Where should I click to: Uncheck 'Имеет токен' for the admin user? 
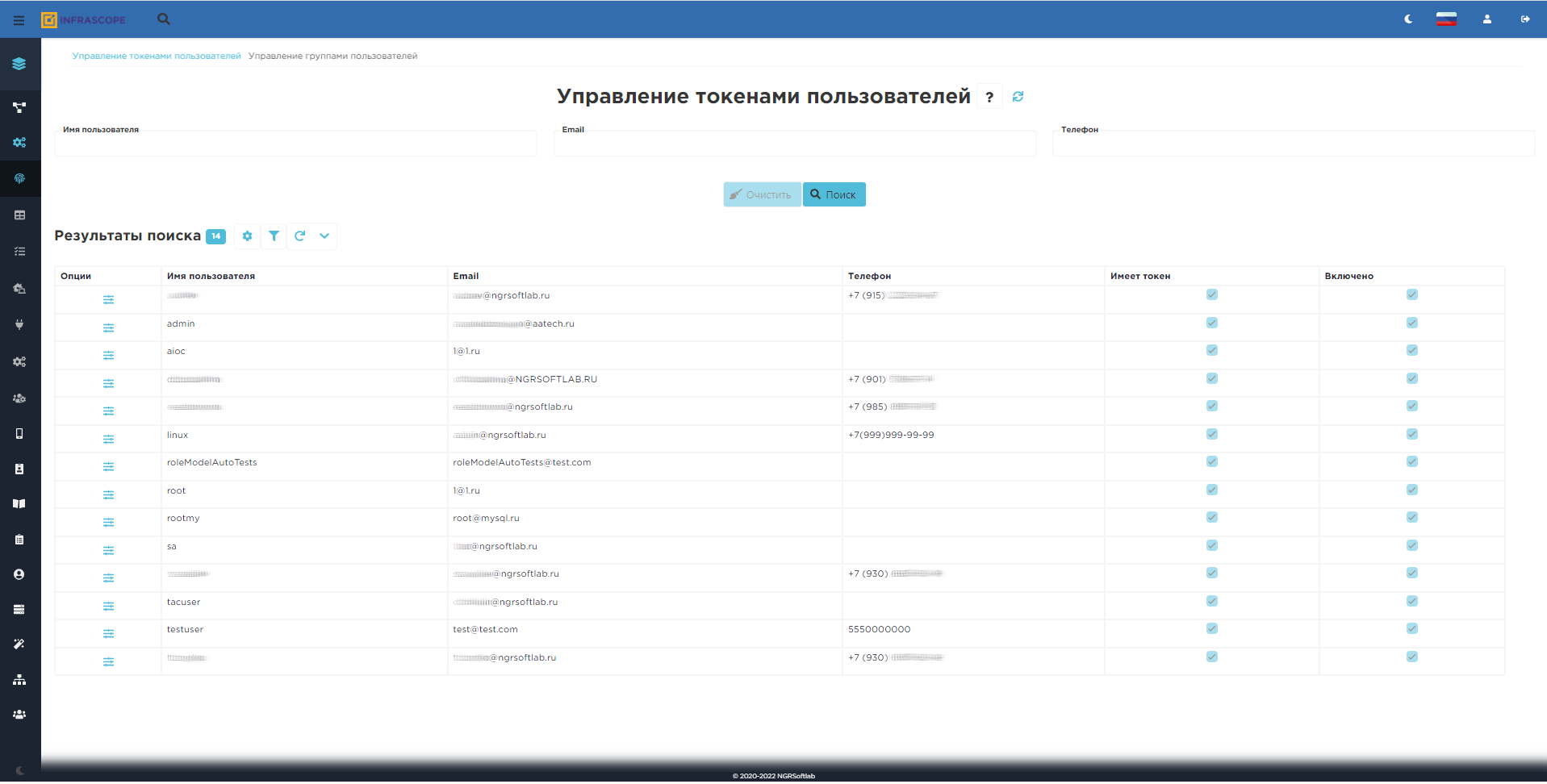coord(1211,323)
